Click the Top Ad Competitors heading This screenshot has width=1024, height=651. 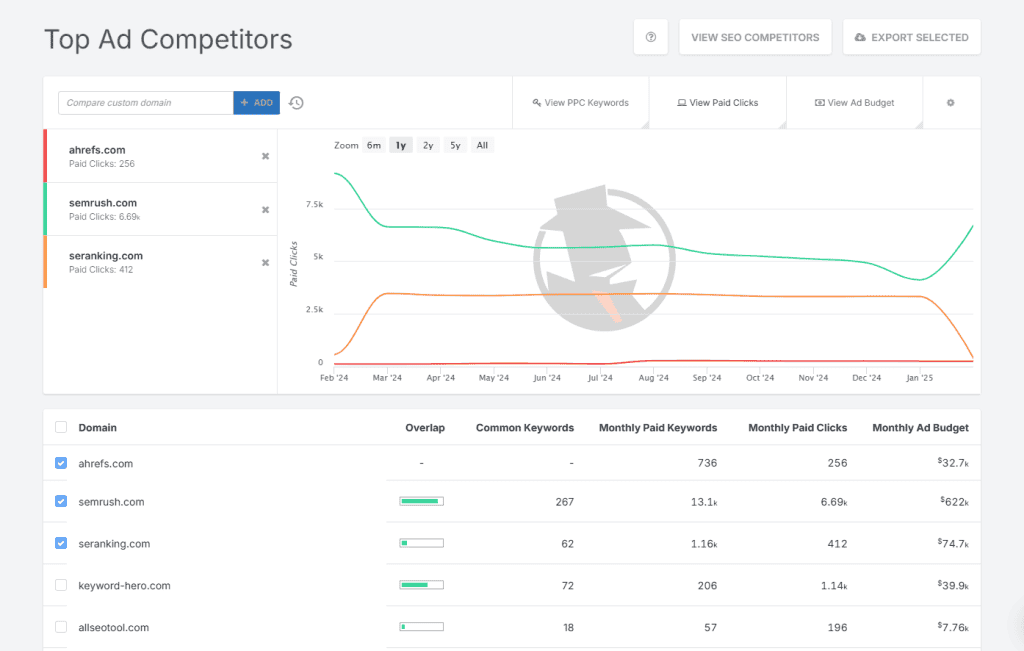[168, 39]
